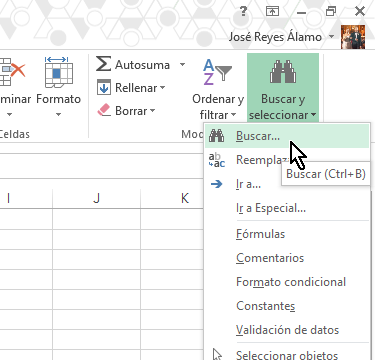Select Validación de datos menu entry

(x=287, y=330)
